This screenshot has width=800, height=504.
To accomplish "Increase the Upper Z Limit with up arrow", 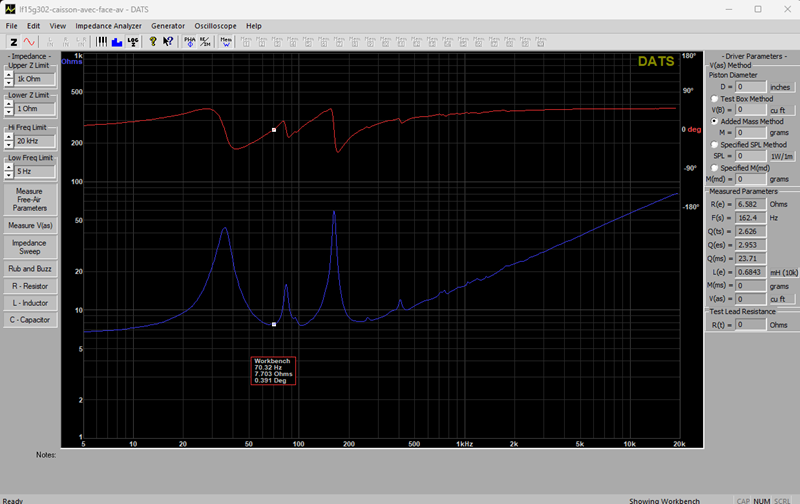I will coord(9,75).
